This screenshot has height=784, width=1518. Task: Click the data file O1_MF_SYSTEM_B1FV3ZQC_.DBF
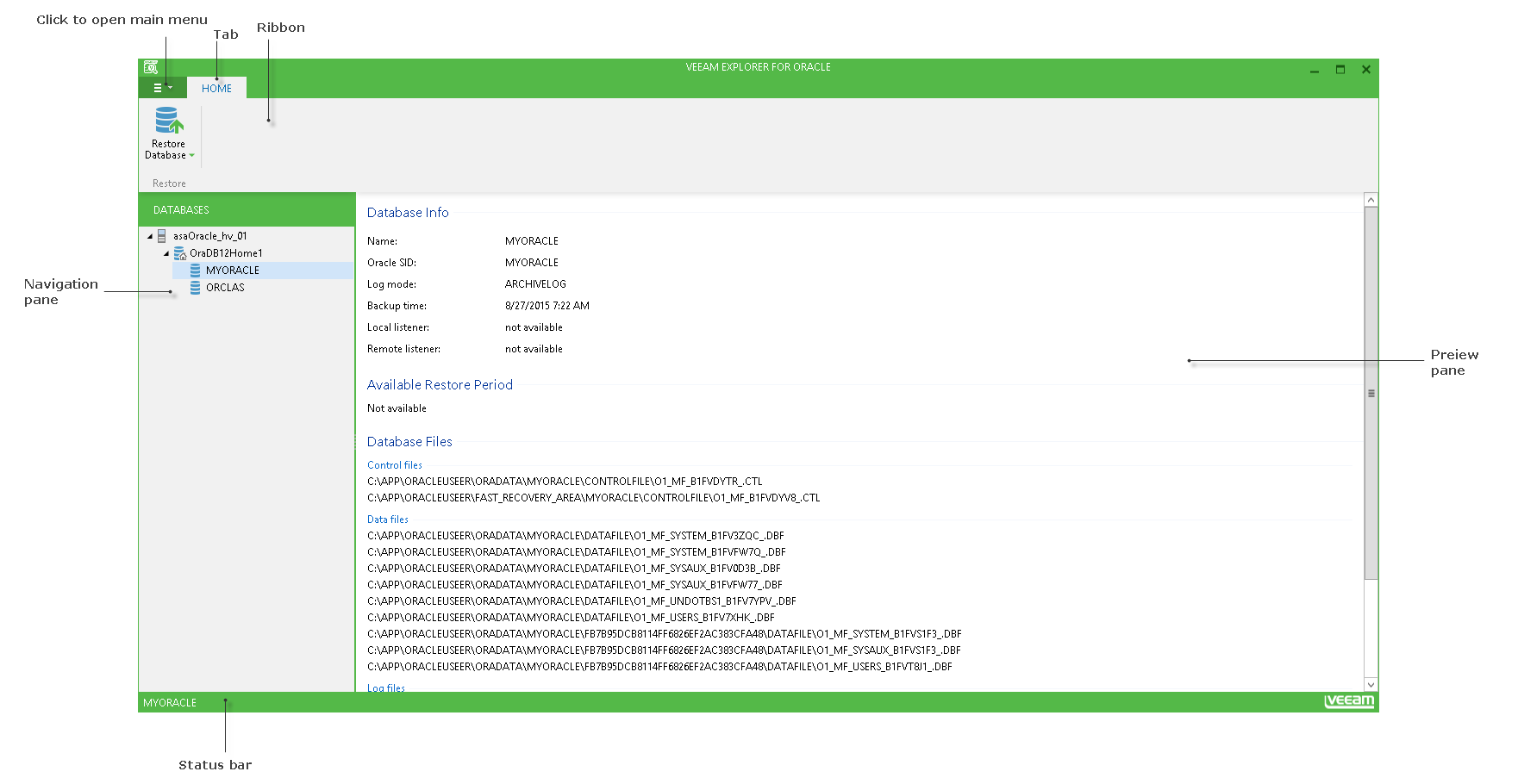pos(576,536)
